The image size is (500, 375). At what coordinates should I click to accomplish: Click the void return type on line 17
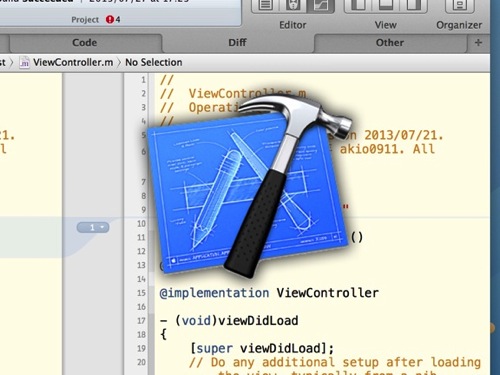196,321
